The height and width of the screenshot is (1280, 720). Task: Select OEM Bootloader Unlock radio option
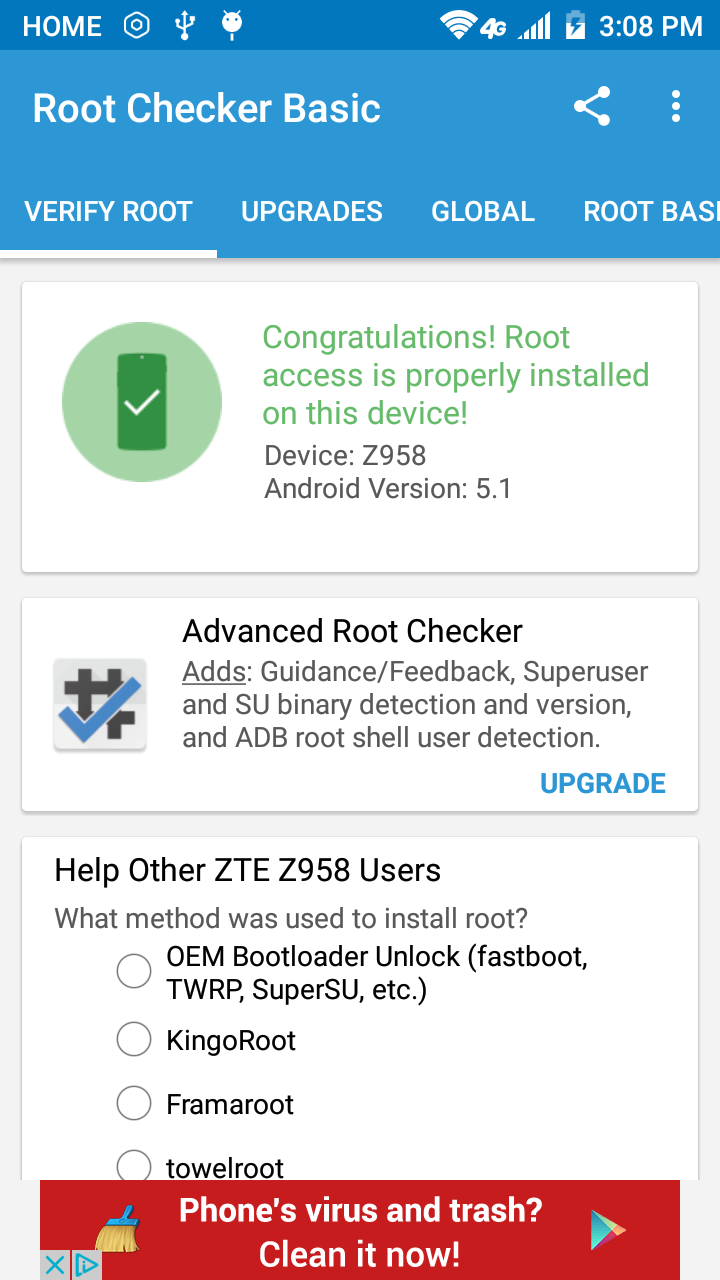coord(134,971)
